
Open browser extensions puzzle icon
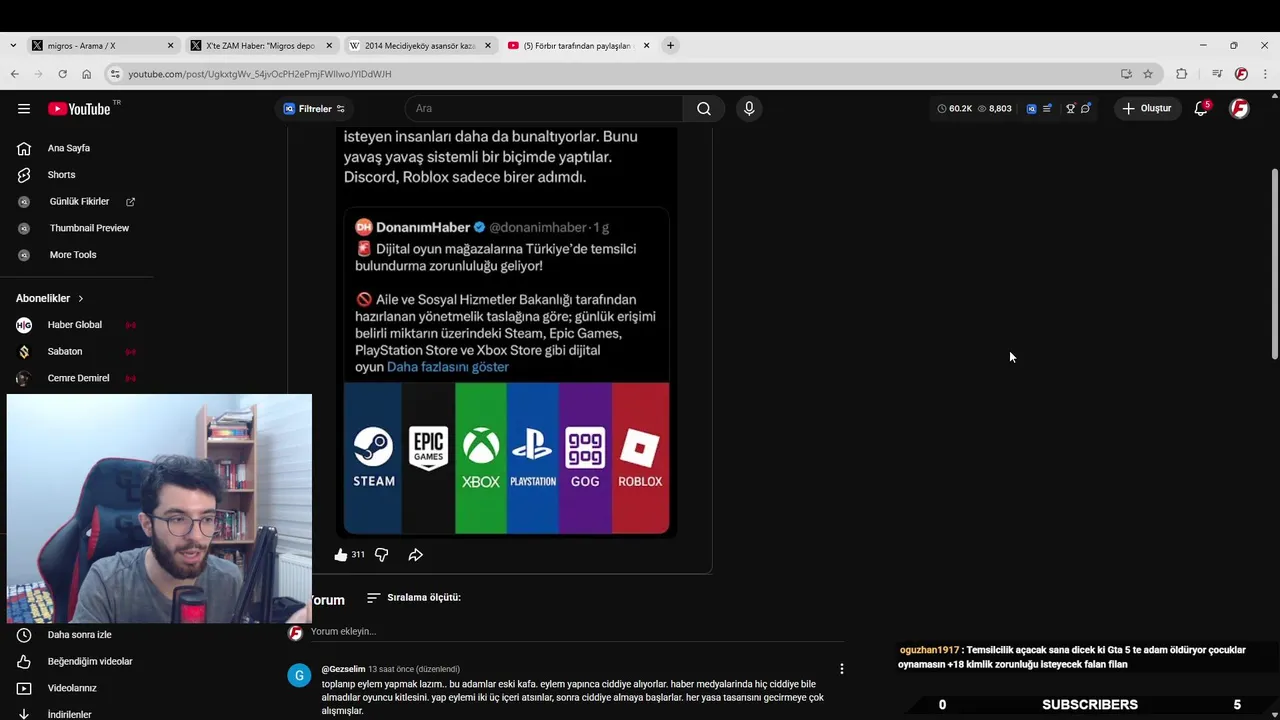(x=1181, y=74)
